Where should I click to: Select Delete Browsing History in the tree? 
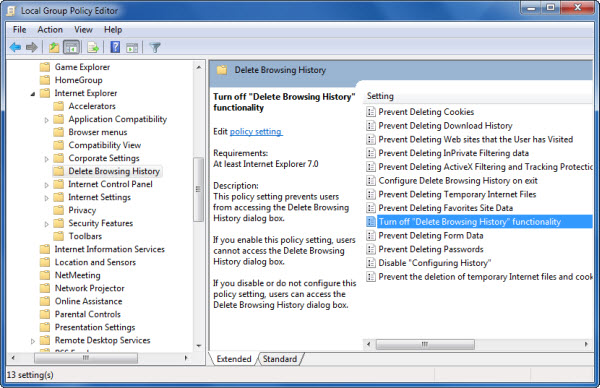click(x=114, y=171)
